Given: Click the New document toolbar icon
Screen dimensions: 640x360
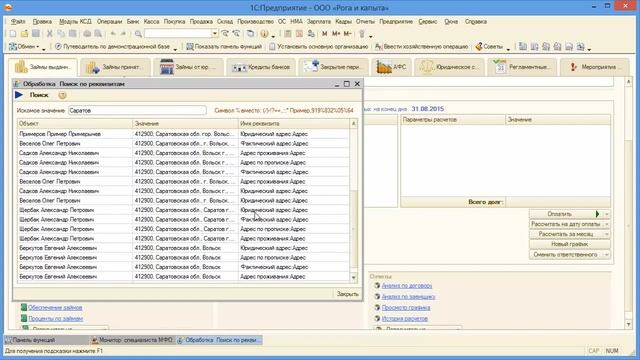Looking at the screenshot, I should coord(13,34).
